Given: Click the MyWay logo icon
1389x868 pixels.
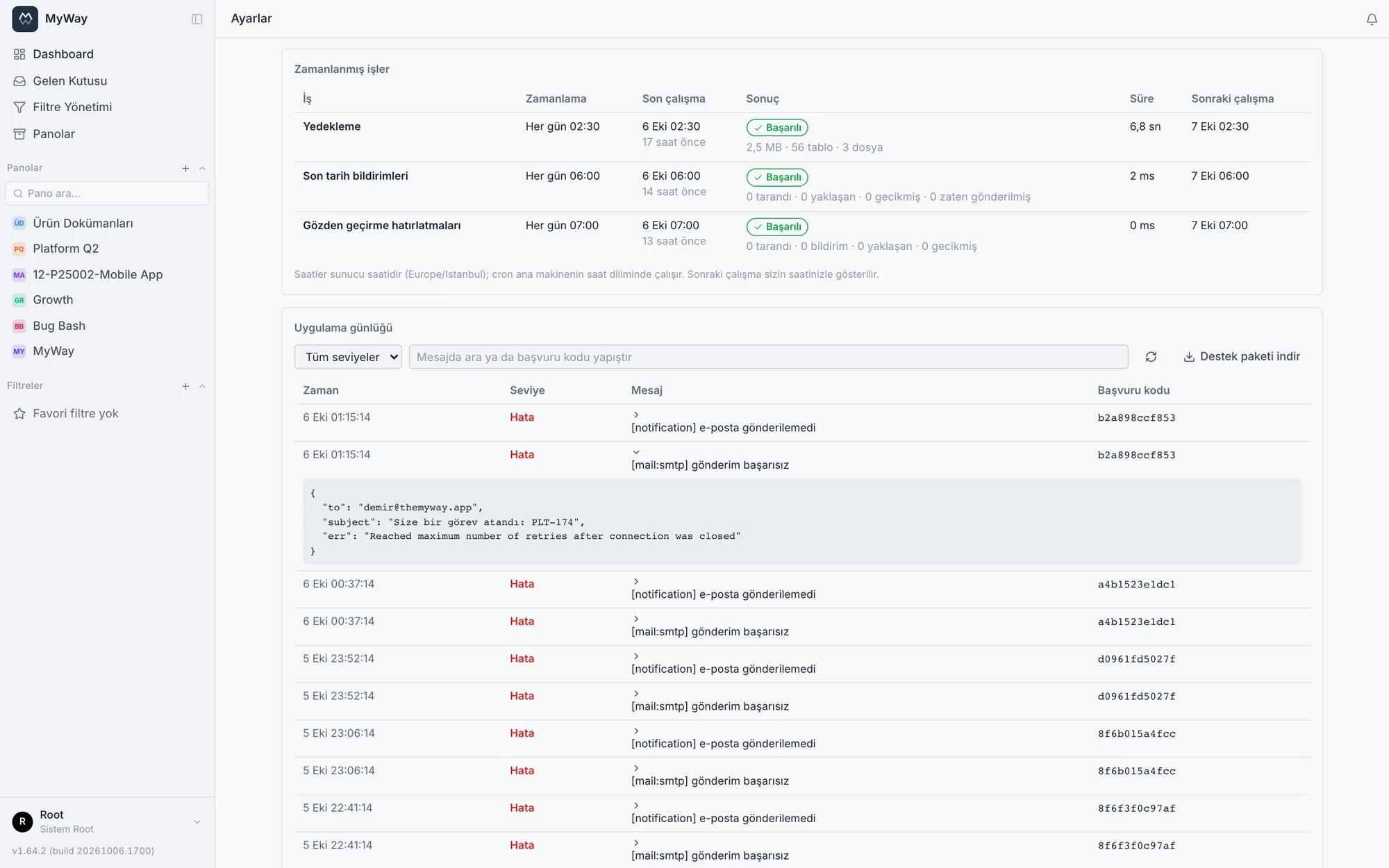Looking at the screenshot, I should tap(25, 19).
